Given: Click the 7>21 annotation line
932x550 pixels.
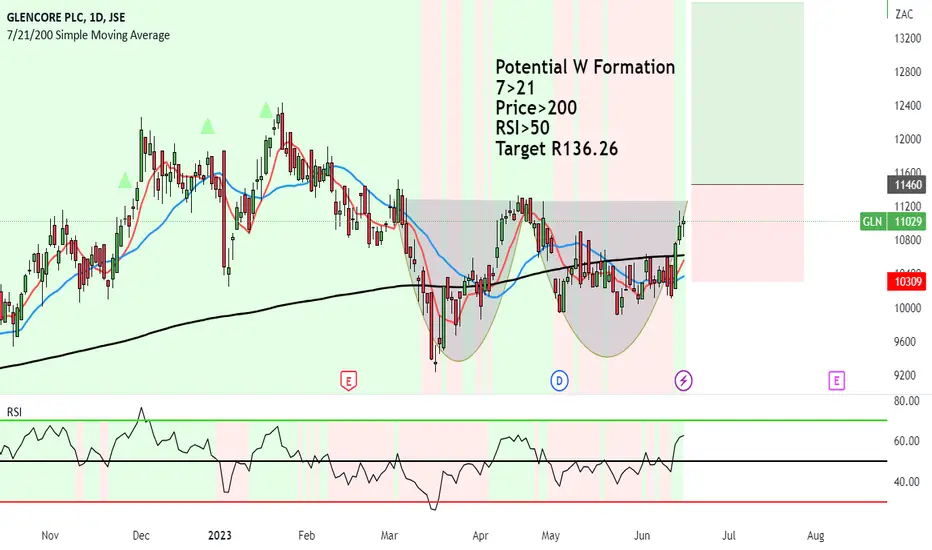Looking at the screenshot, I should tap(515, 88).
